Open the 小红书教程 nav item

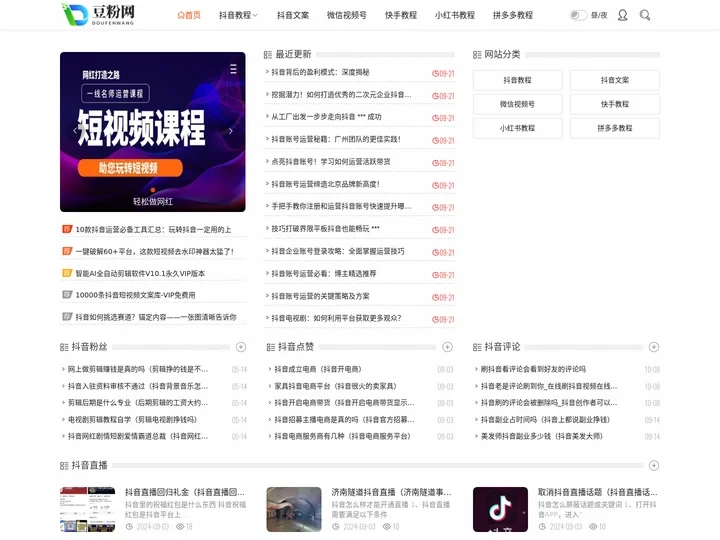click(455, 15)
